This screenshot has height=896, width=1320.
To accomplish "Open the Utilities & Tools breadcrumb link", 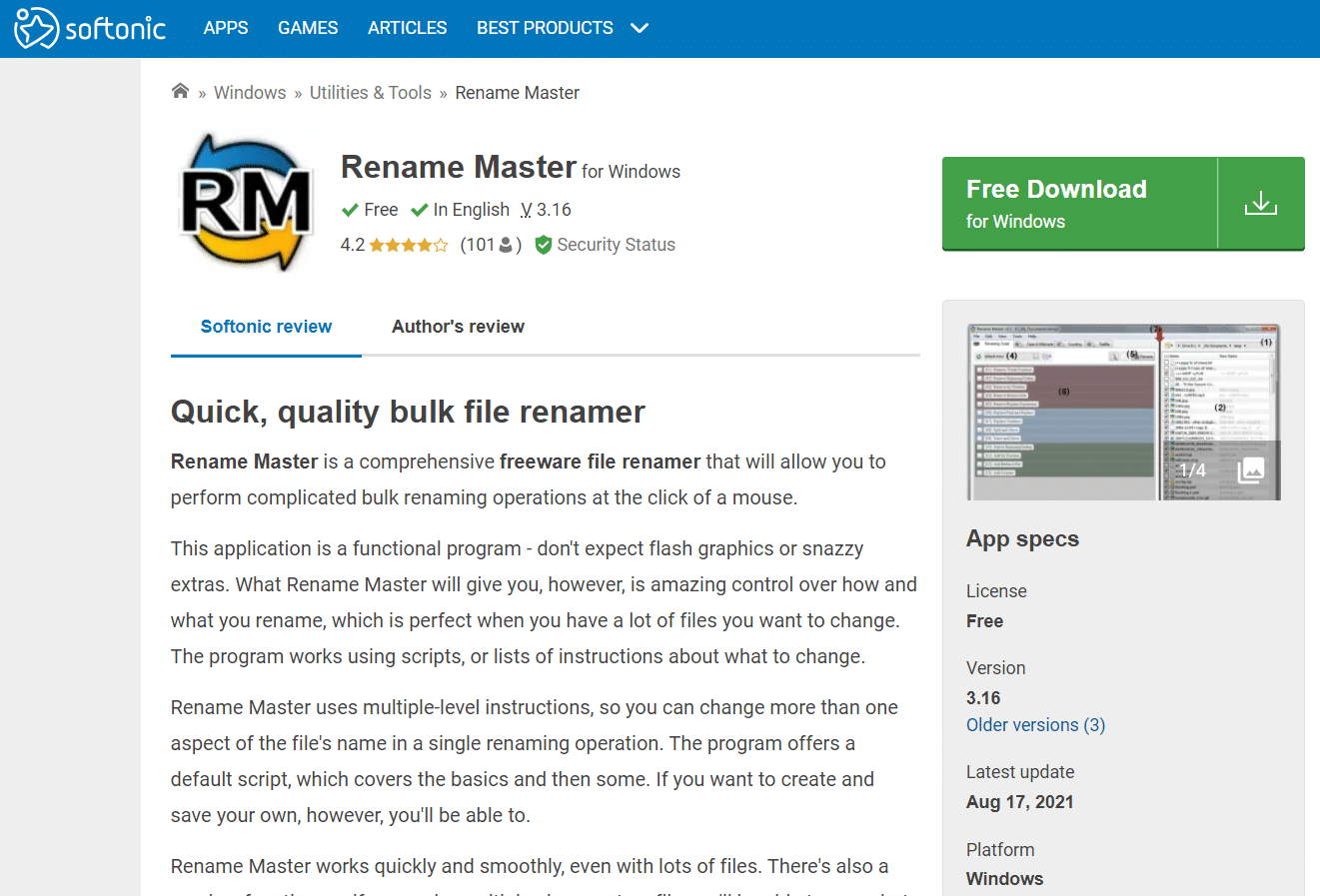I will click(x=371, y=93).
